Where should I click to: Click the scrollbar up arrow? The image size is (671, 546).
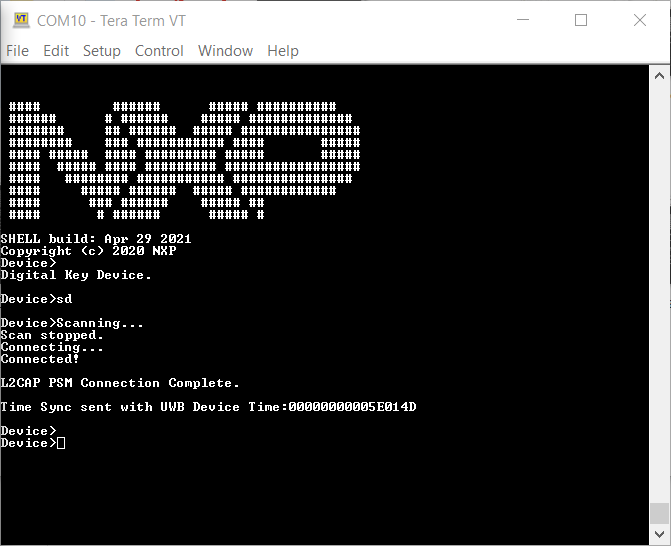point(659,76)
